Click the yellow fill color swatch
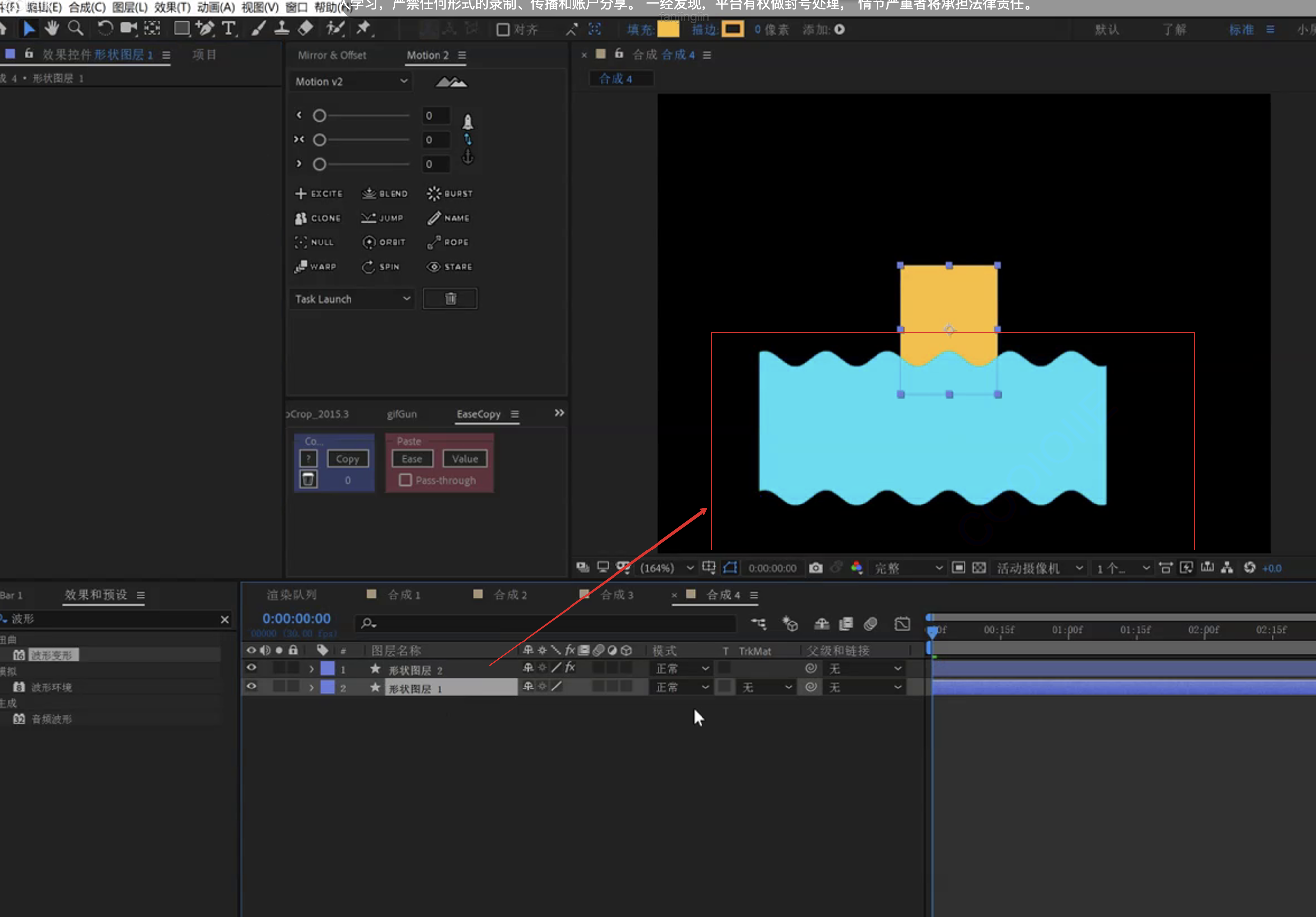The height and width of the screenshot is (917, 1316). point(668,29)
